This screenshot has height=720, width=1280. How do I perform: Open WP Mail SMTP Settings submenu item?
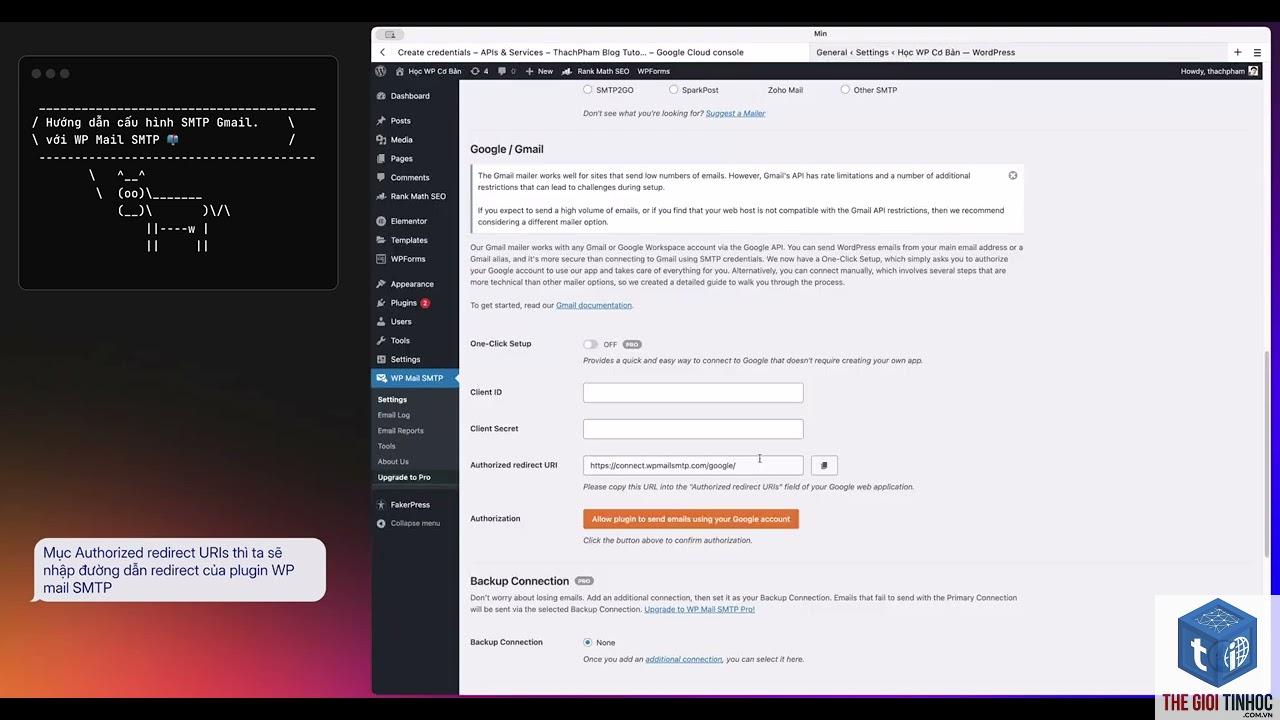(392, 400)
